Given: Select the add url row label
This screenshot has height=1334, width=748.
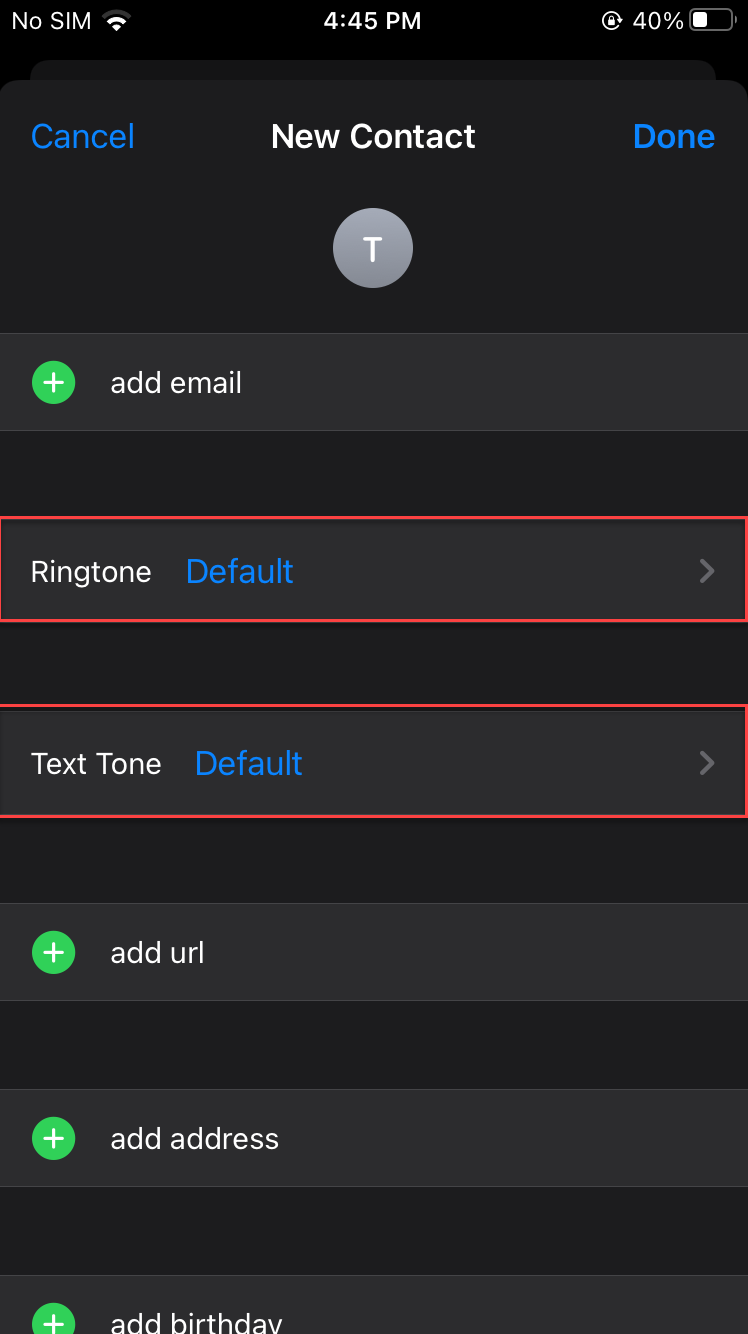Looking at the screenshot, I should pyautogui.click(x=157, y=952).
